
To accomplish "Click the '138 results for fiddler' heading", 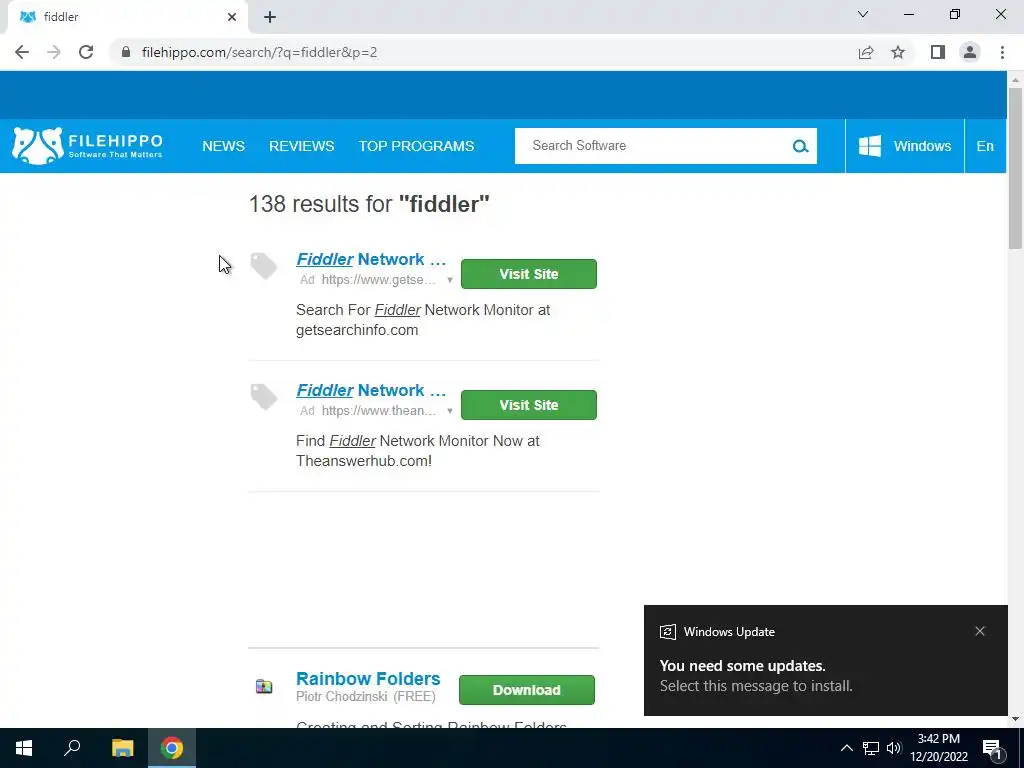I will [369, 204].
